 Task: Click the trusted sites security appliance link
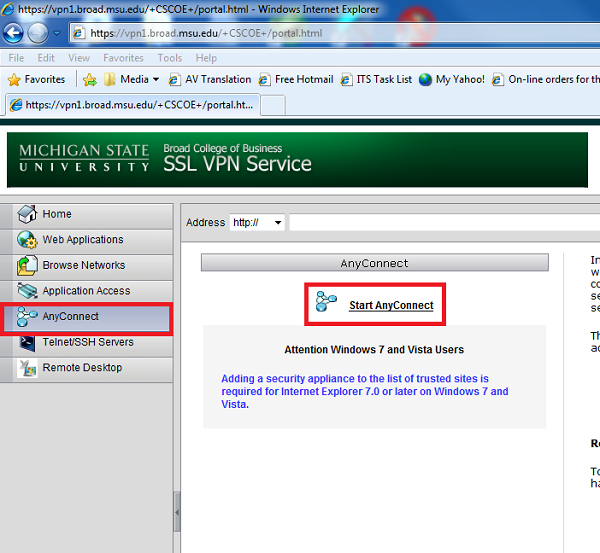point(365,391)
